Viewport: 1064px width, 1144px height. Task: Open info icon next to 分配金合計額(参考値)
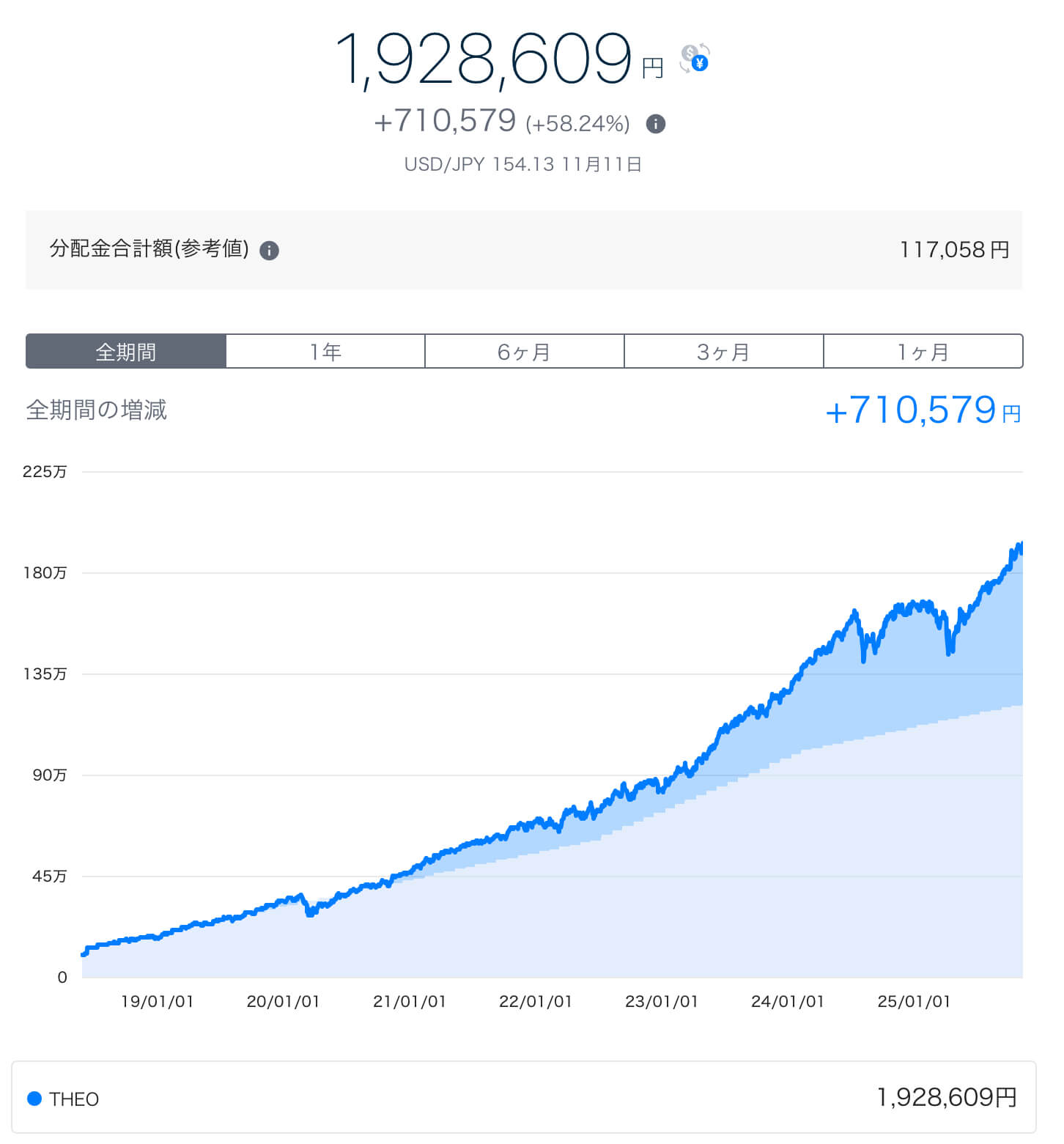[270, 251]
